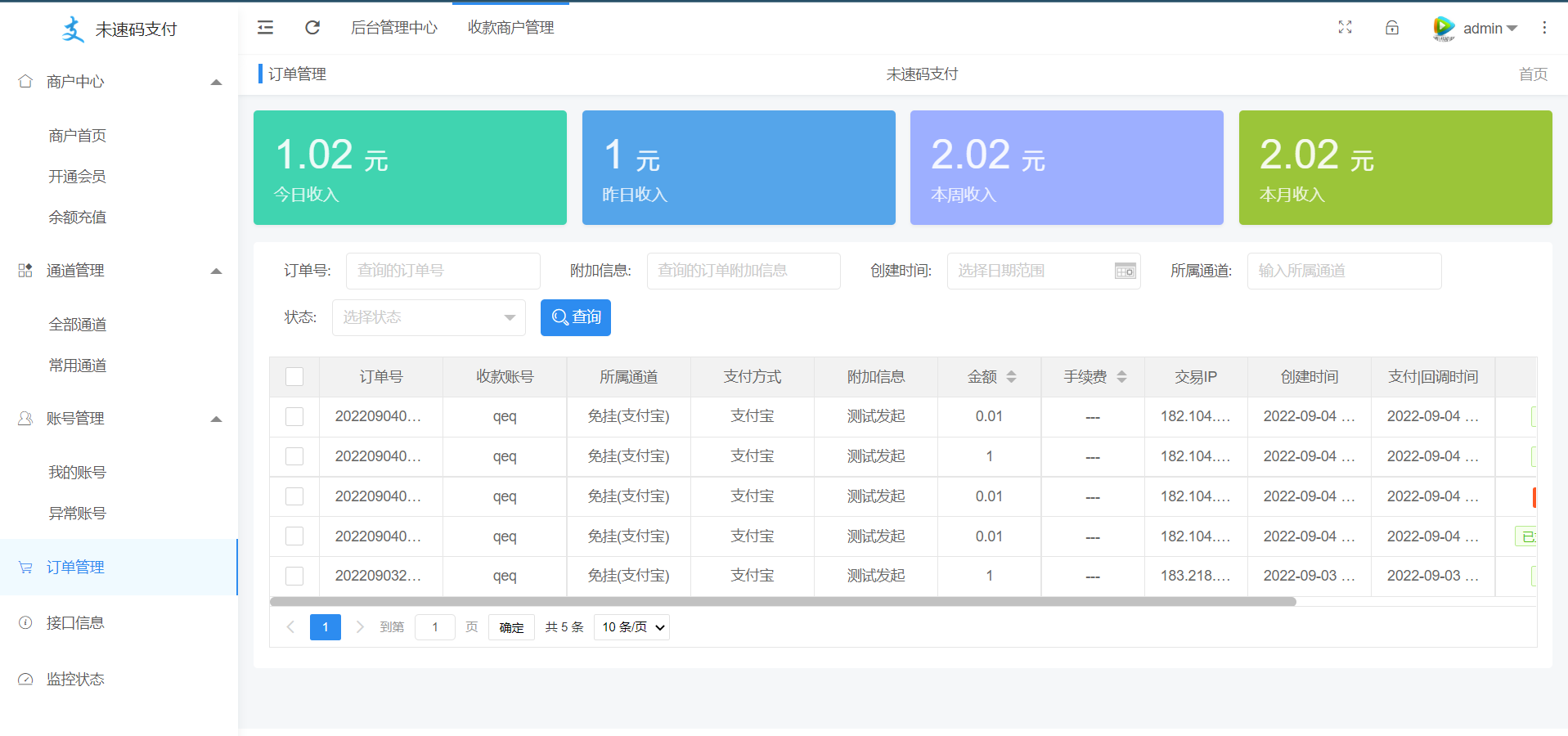Open 收款商户管理 top menu
This screenshot has width=1568, height=736.
point(510,28)
